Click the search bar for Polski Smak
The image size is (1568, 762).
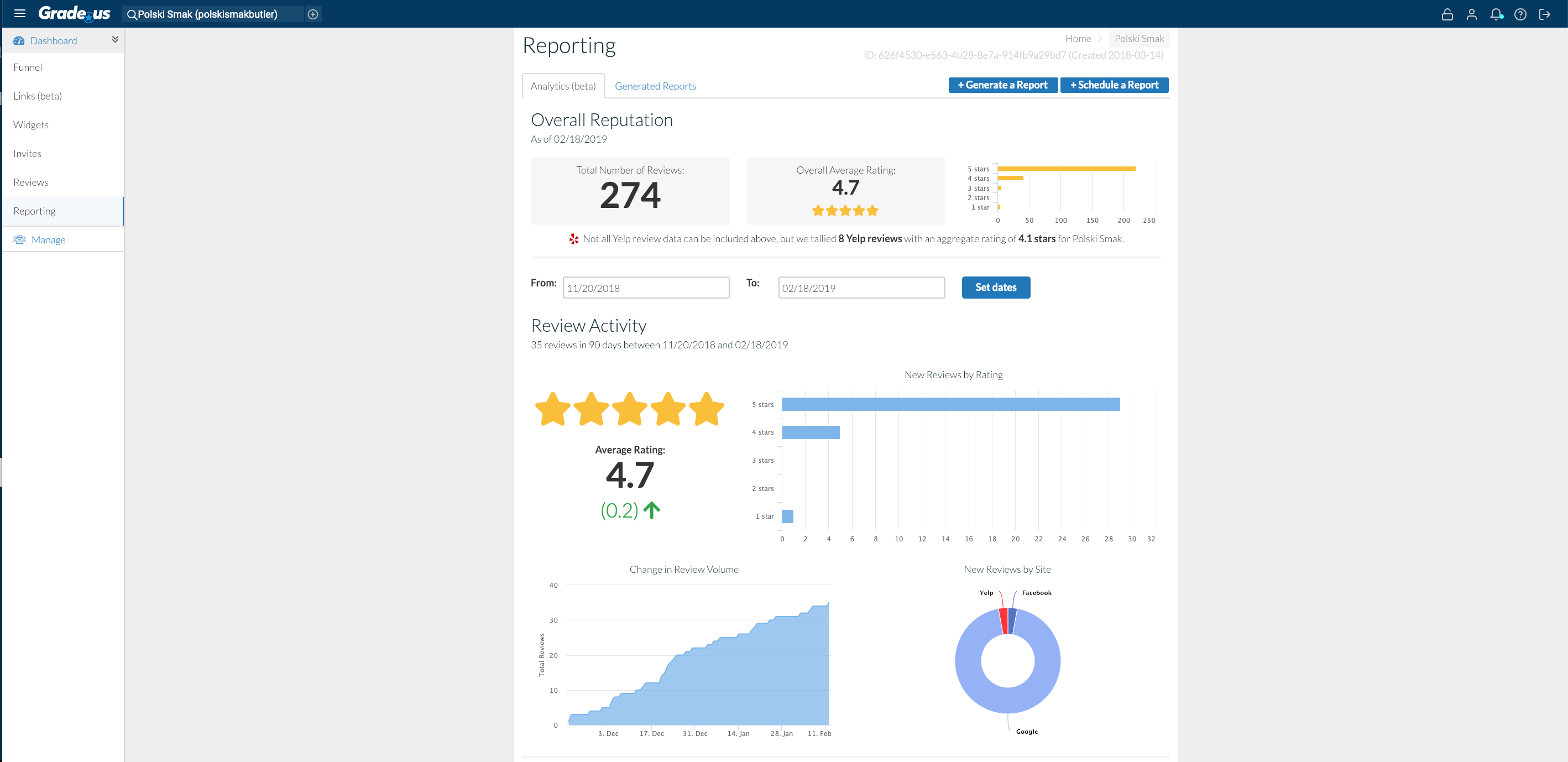(212, 14)
